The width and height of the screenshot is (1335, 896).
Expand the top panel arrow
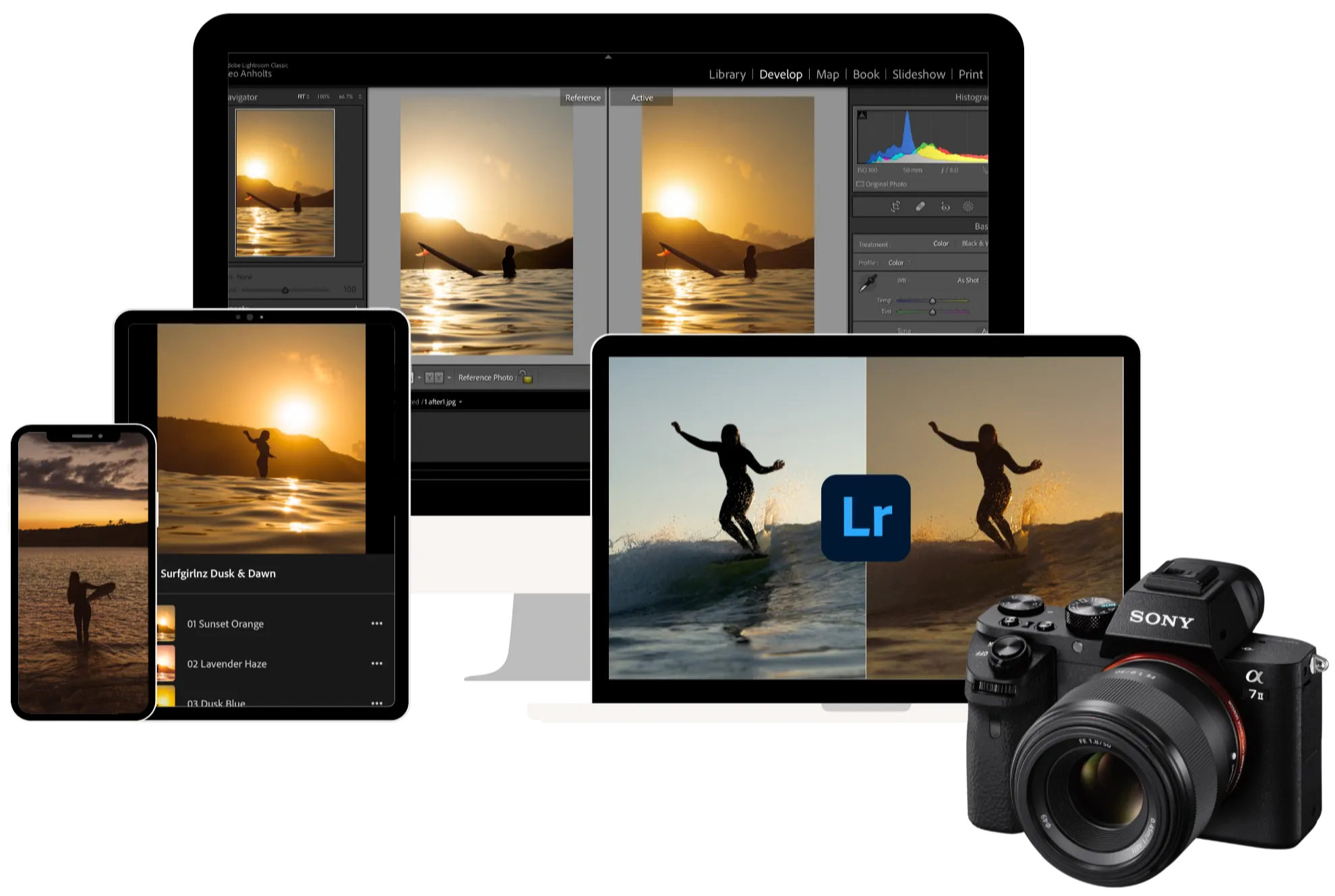point(608,57)
